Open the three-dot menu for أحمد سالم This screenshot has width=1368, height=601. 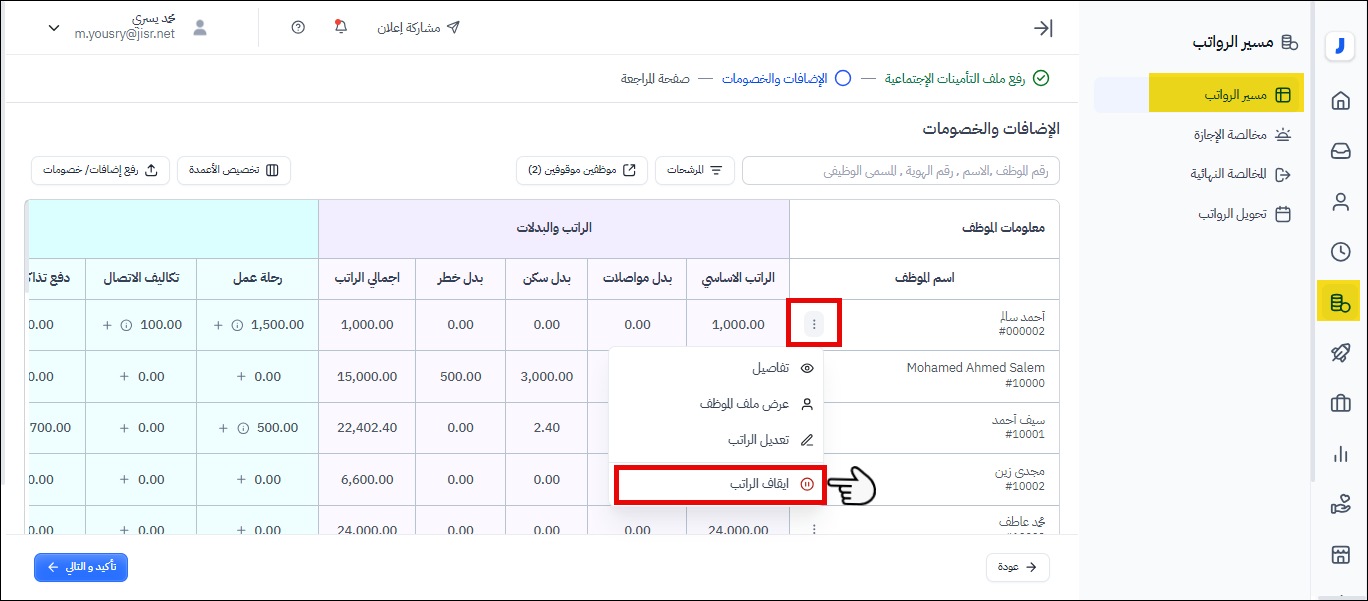814,324
